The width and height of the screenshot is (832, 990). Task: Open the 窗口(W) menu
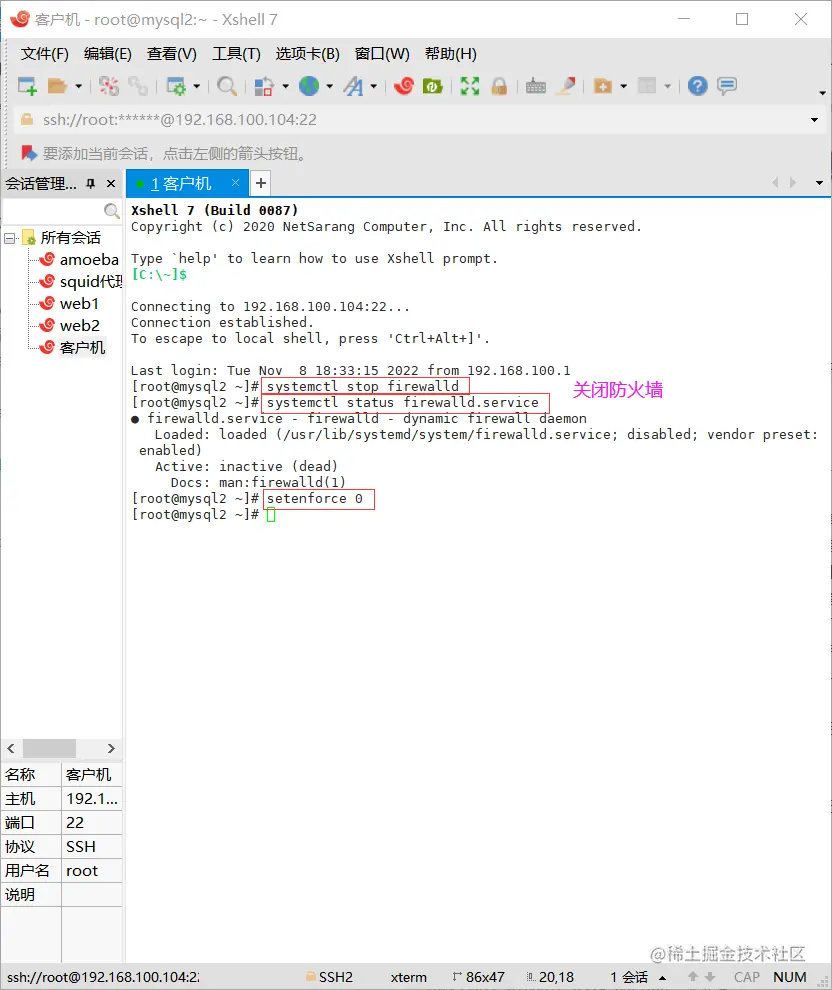point(382,54)
